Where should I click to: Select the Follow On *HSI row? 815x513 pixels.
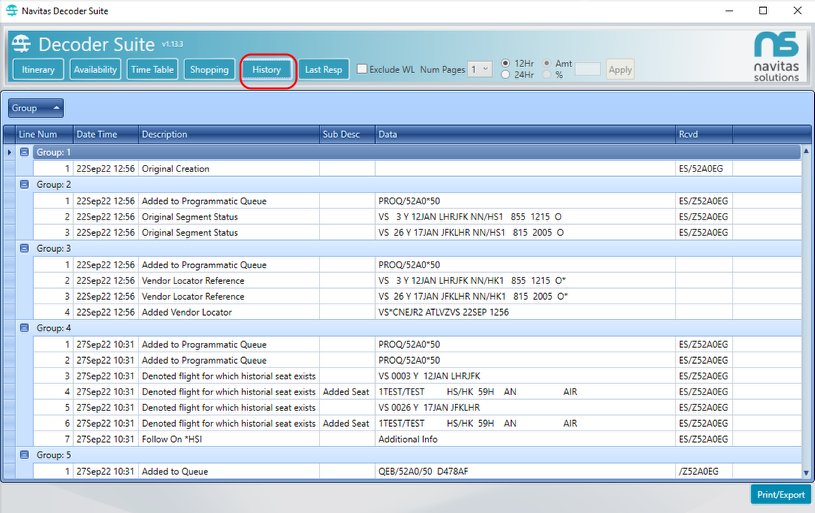[x=417, y=439]
